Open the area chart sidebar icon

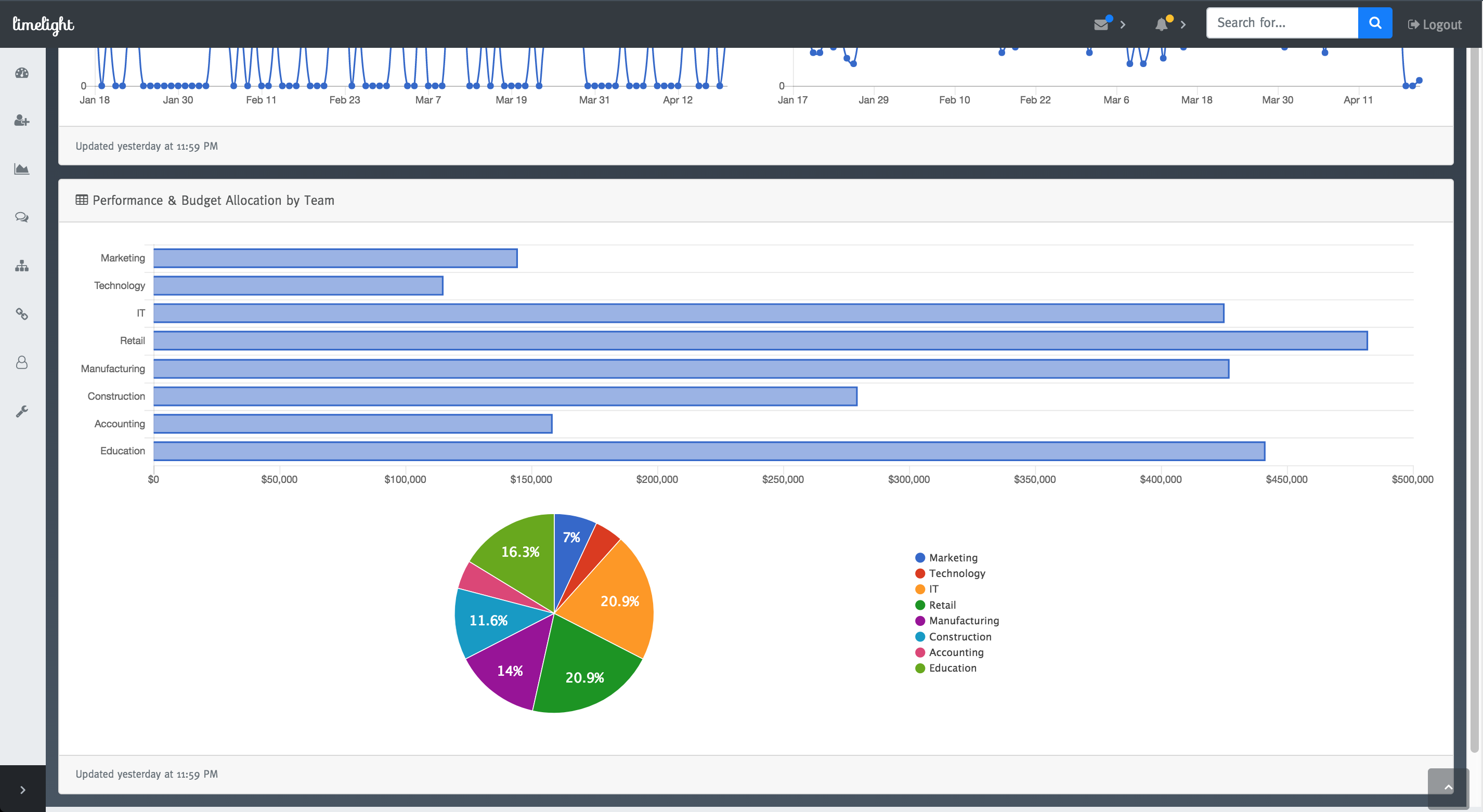point(22,168)
